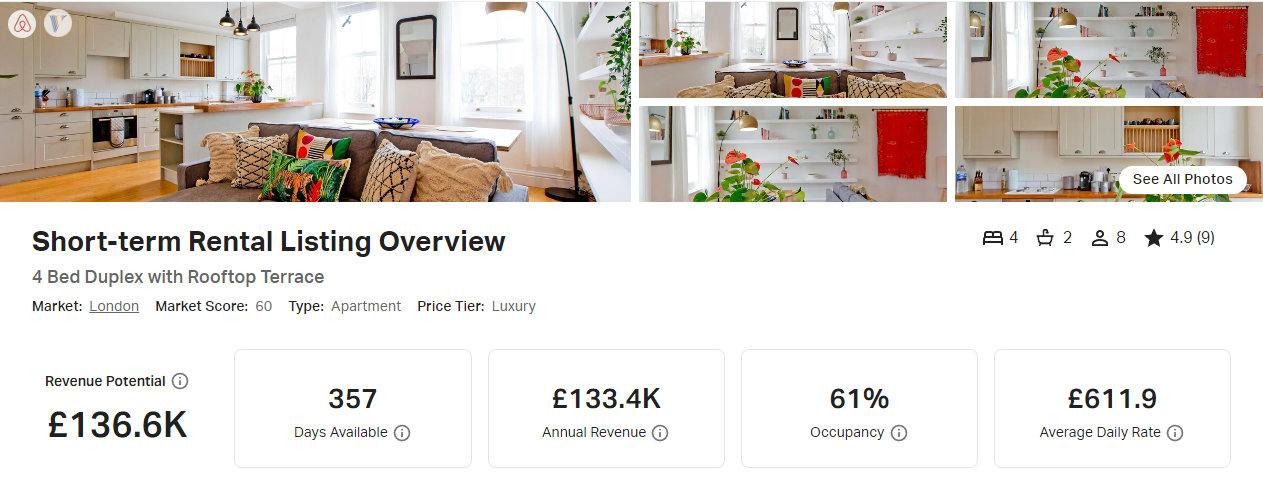Click the person icon for guests
1263x496 pixels.
(1100, 238)
